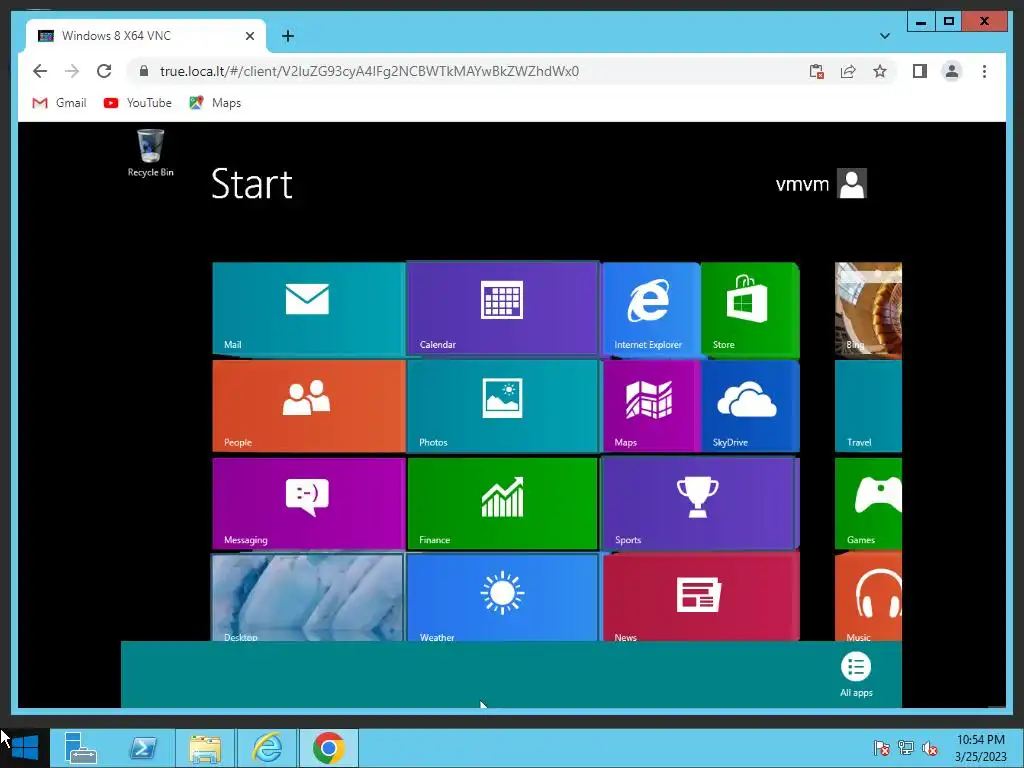Viewport: 1024px width, 768px height.
Task: Click the Windows Start button on taskbar
Action: [x=25, y=748]
